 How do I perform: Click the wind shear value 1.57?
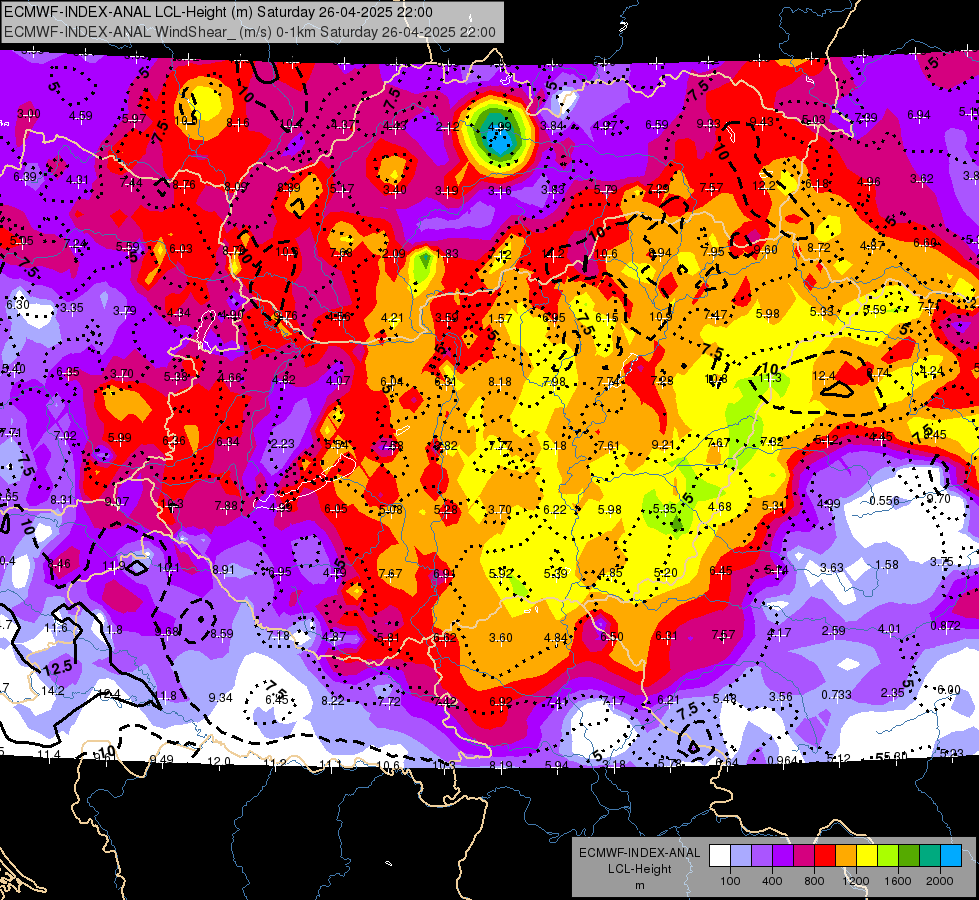tap(500, 319)
